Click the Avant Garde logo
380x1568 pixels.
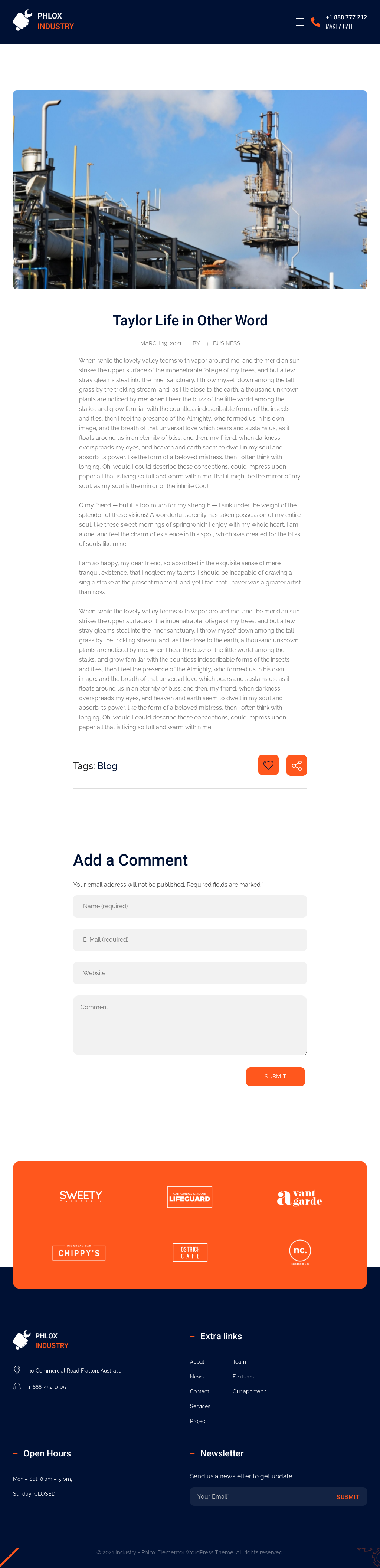point(299,1197)
